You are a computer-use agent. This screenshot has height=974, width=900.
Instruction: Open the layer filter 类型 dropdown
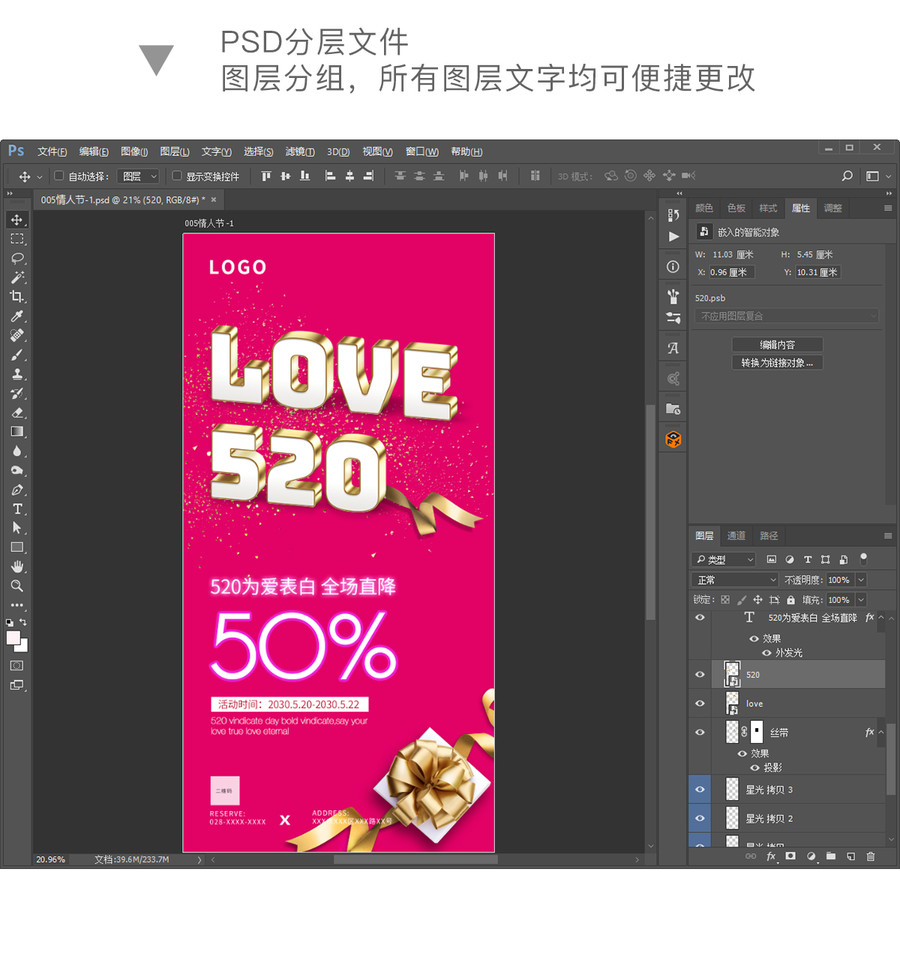[724, 560]
